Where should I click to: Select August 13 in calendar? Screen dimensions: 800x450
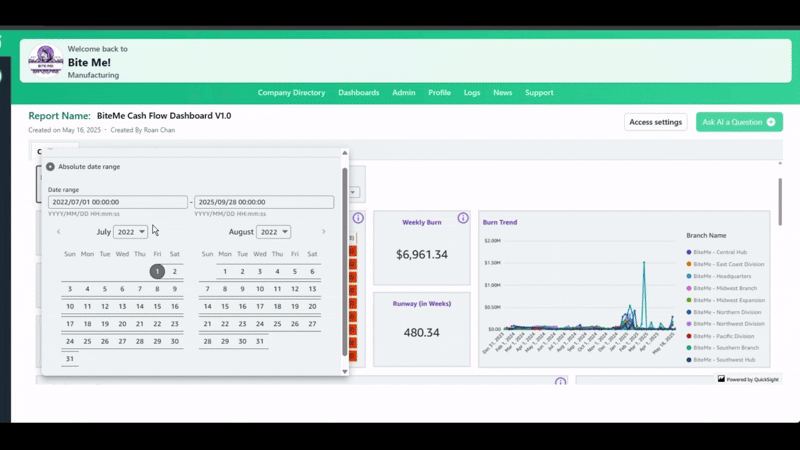(312, 289)
